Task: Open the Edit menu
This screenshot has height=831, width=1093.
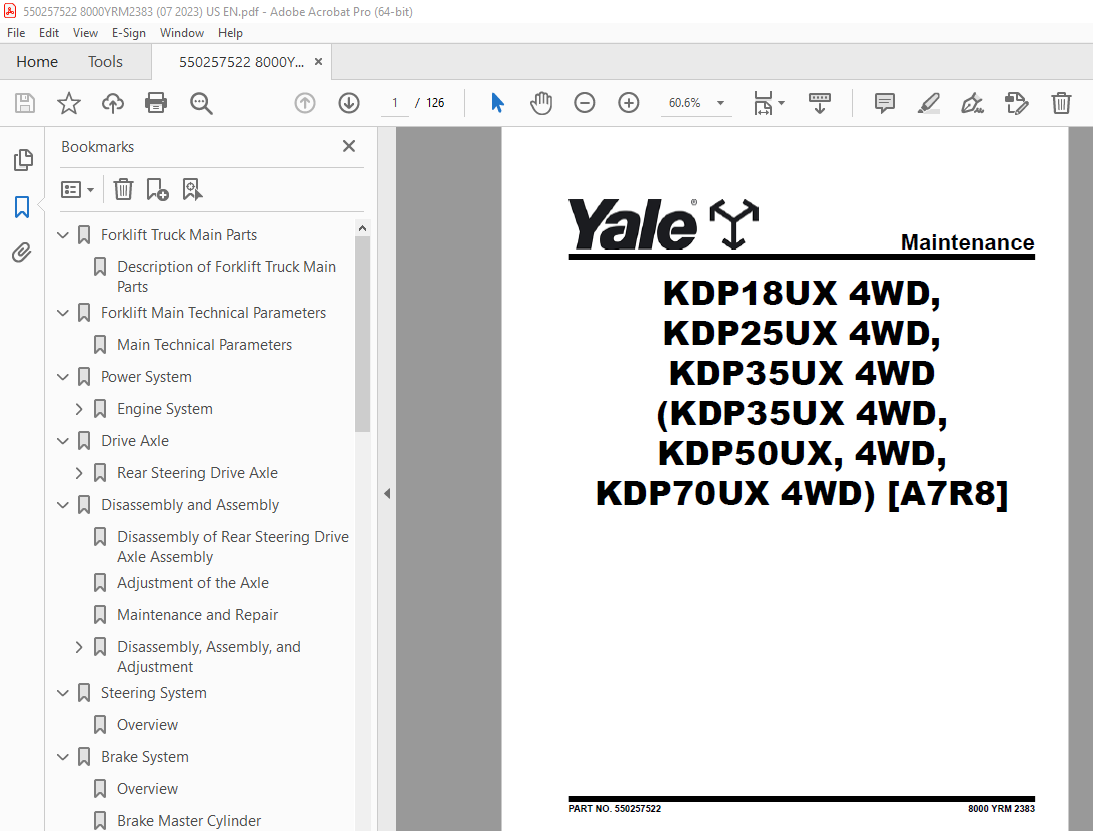Action: [49, 33]
